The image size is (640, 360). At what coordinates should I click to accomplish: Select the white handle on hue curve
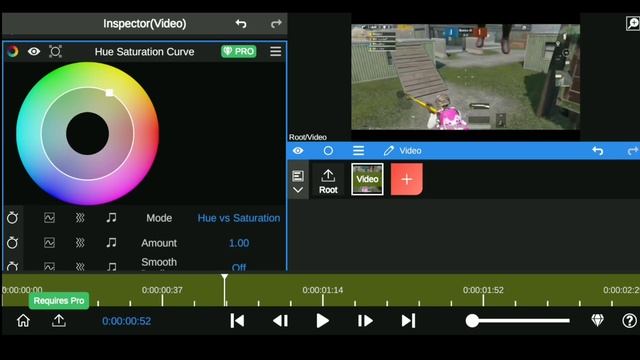109,93
